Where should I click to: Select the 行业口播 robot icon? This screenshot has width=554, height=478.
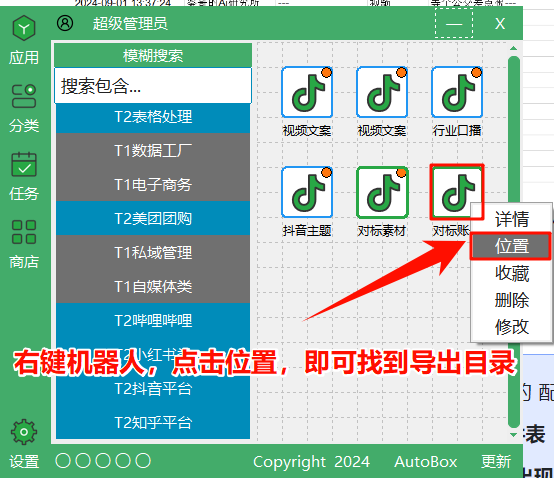click(x=456, y=92)
